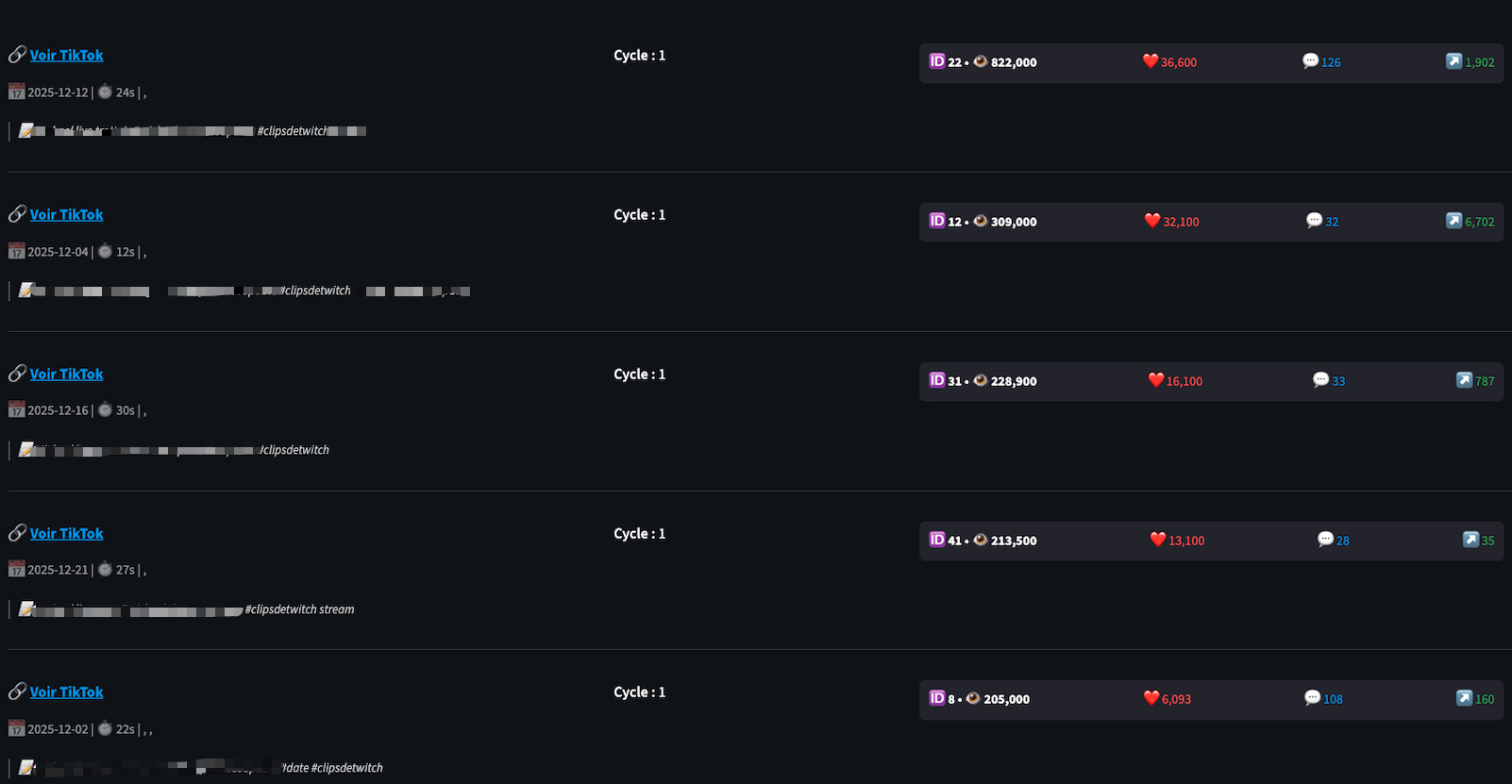Click the share arrow icon beside 6,702
The height and width of the screenshot is (784, 1512).
[x=1453, y=221]
